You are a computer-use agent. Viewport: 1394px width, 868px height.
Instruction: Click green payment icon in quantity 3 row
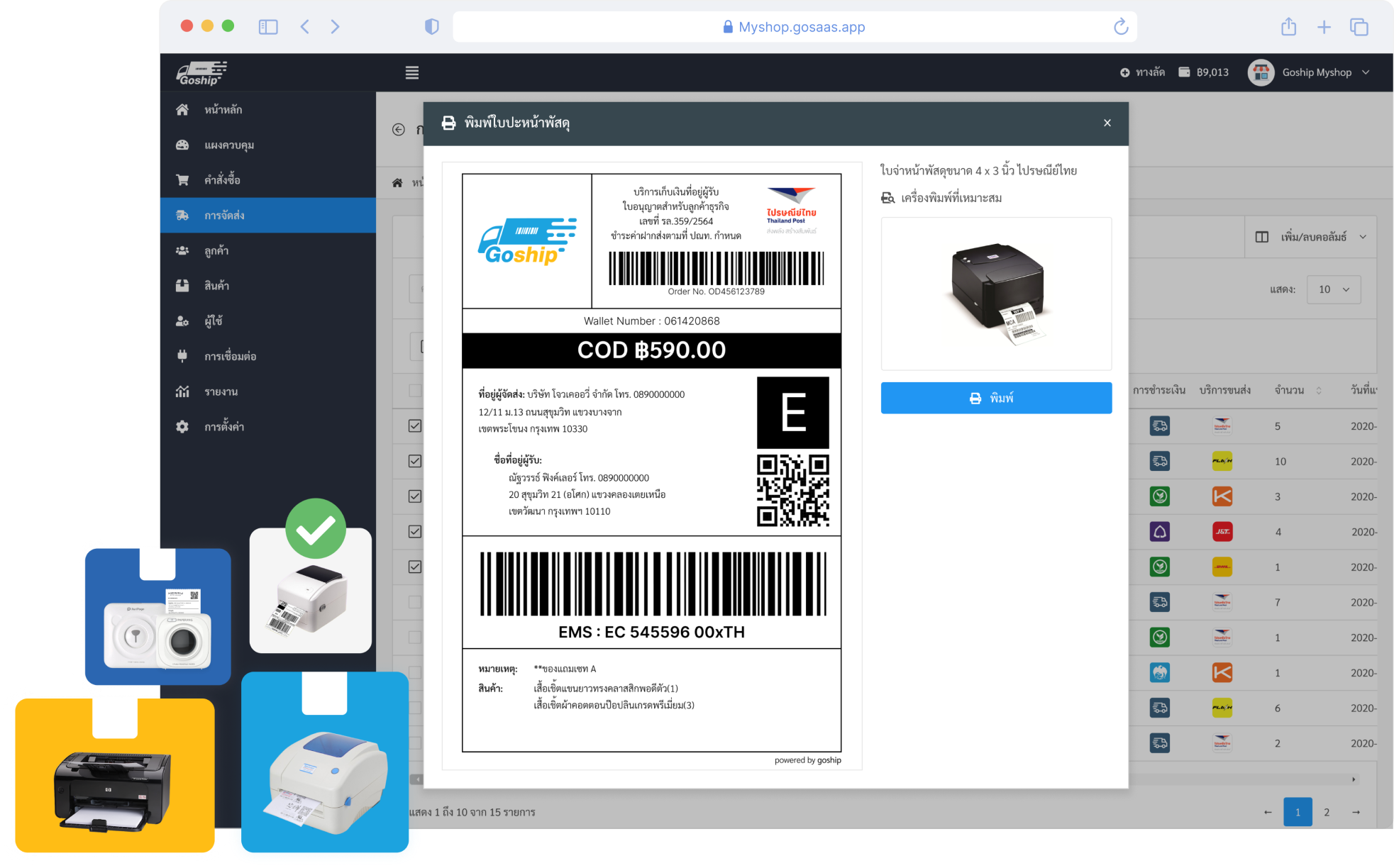[x=1160, y=496]
